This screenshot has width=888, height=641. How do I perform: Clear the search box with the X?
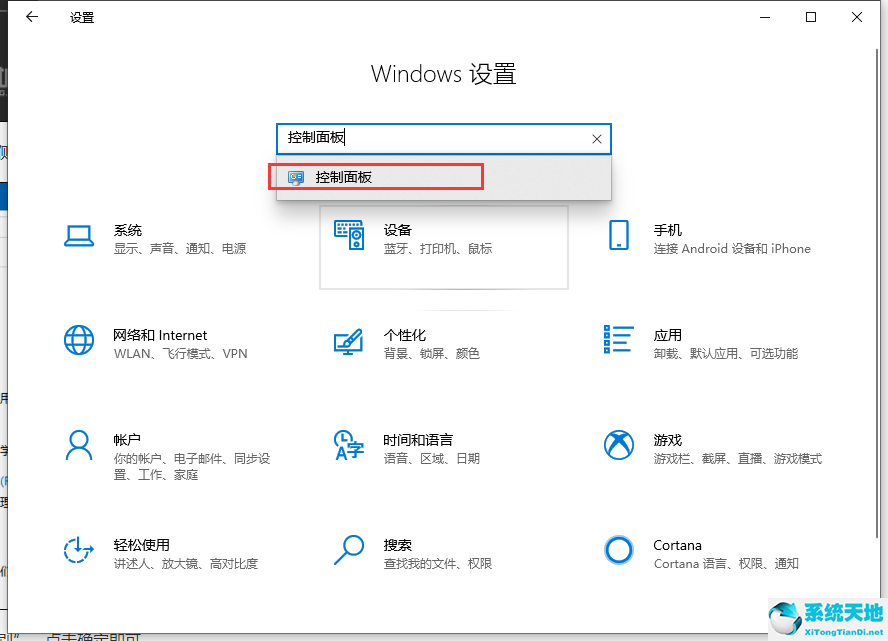(597, 139)
